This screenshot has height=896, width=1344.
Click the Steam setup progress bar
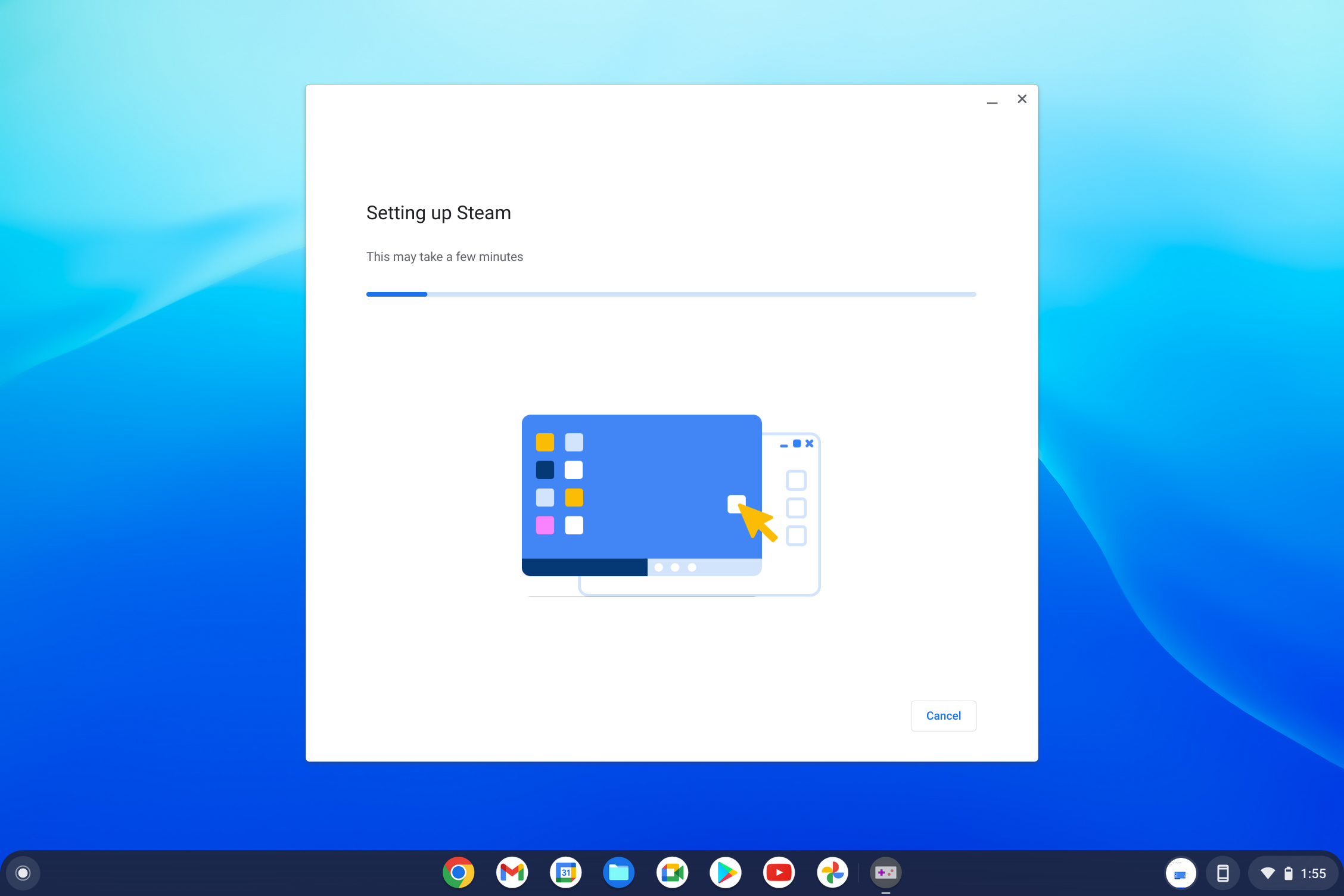click(671, 294)
